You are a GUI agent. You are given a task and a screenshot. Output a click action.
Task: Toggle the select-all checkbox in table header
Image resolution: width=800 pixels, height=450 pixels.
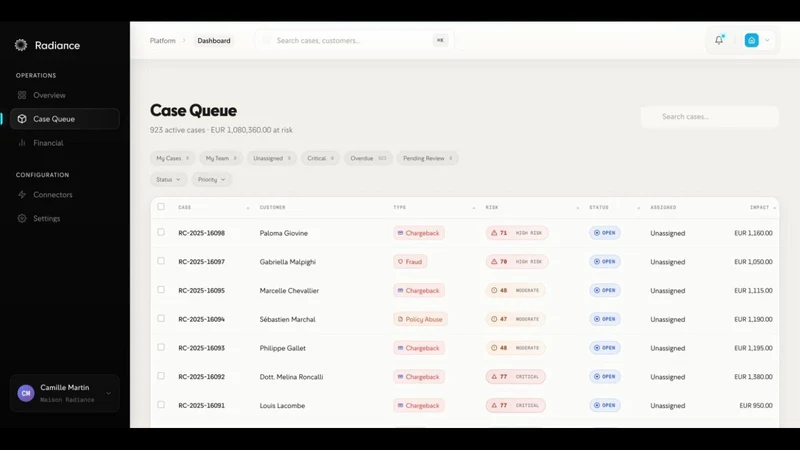pos(161,207)
